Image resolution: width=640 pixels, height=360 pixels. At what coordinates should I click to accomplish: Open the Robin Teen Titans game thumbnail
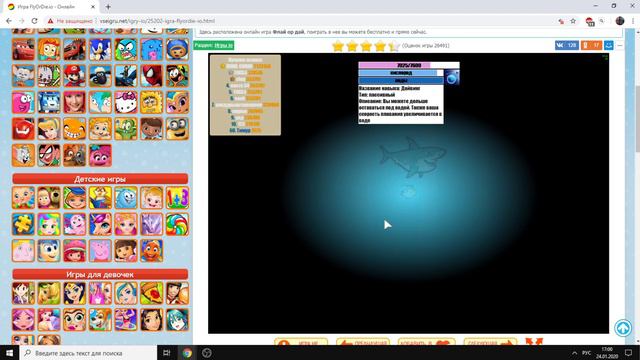[x=49, y=155]
